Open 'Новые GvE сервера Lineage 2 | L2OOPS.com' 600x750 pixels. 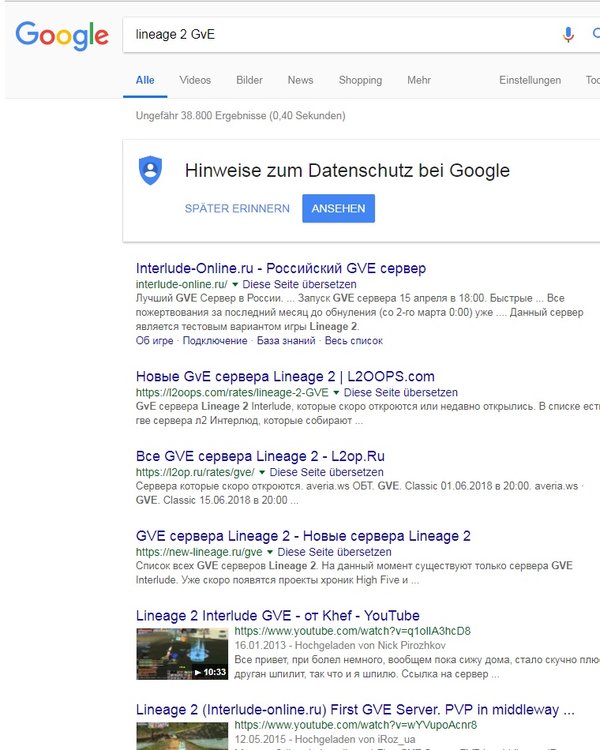click(x=285, y=376)
